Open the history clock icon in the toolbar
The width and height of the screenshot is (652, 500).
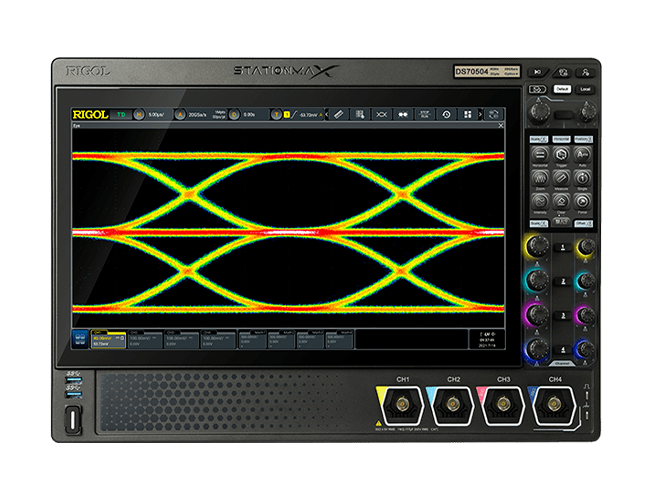(x=446, y=114)
